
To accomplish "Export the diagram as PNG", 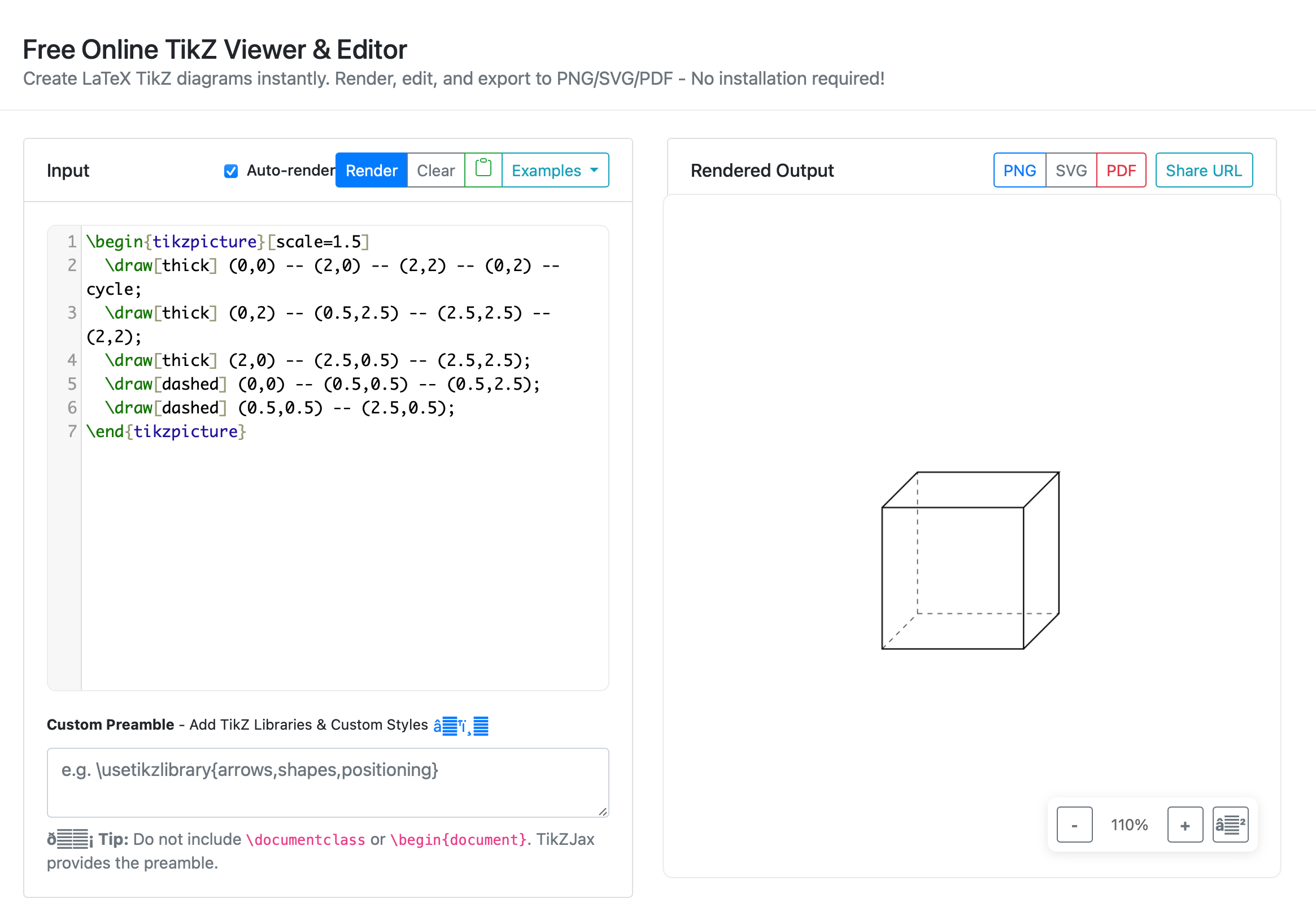I will (1019, 170).
